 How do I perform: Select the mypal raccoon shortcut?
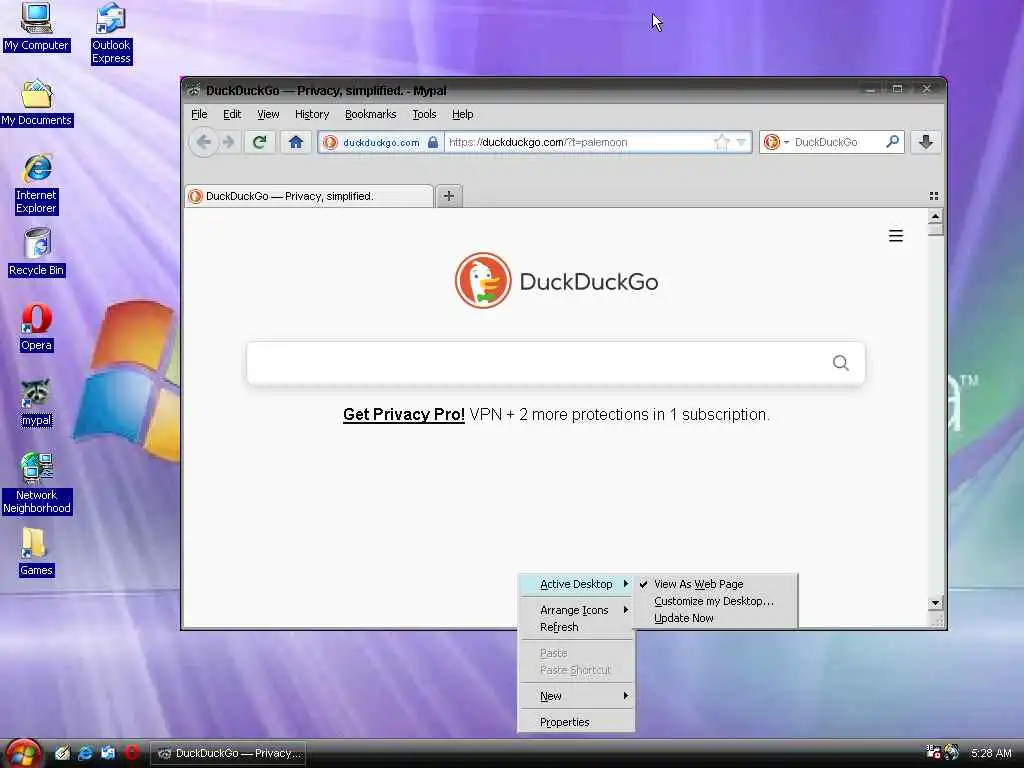pyautogui.click(x=36, y=403)
